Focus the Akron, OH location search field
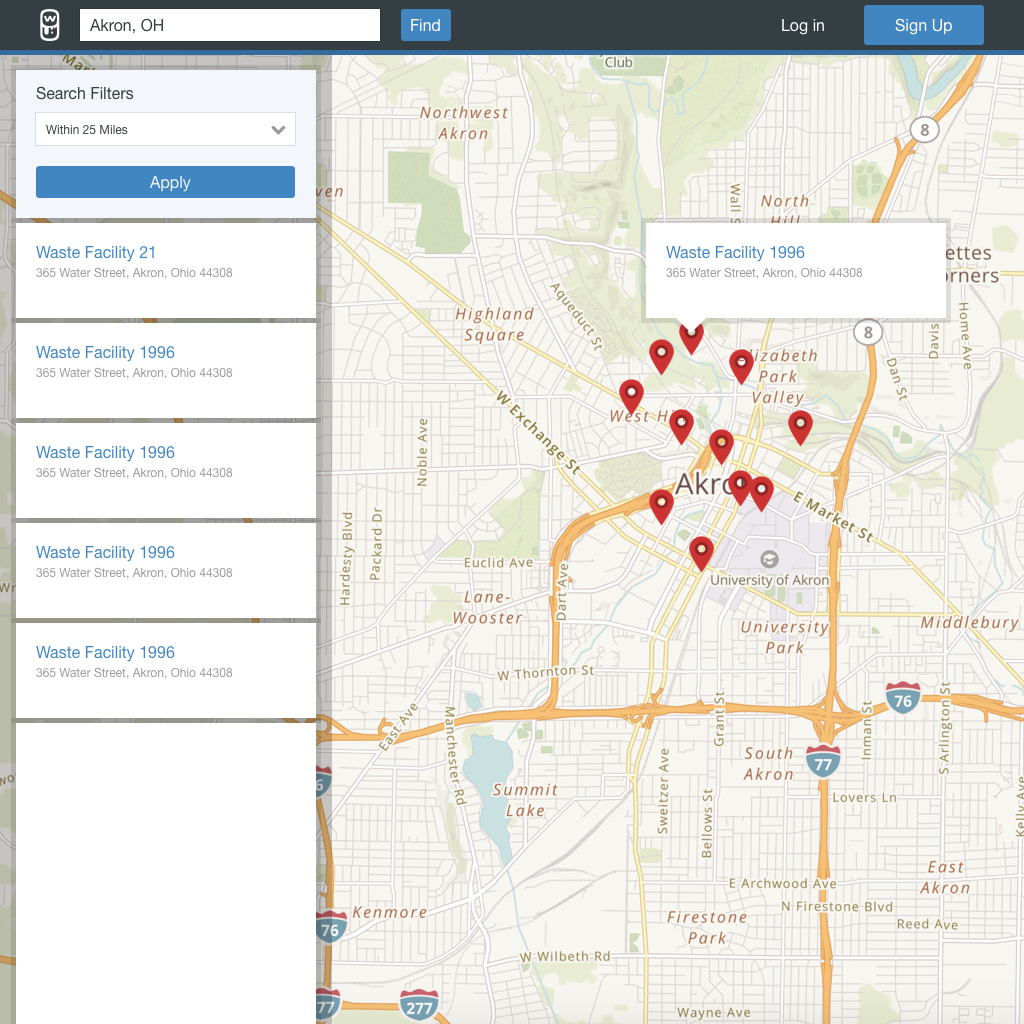Screen dimensions: 1024x1024 pyautogui.click(x=229, y=26)
